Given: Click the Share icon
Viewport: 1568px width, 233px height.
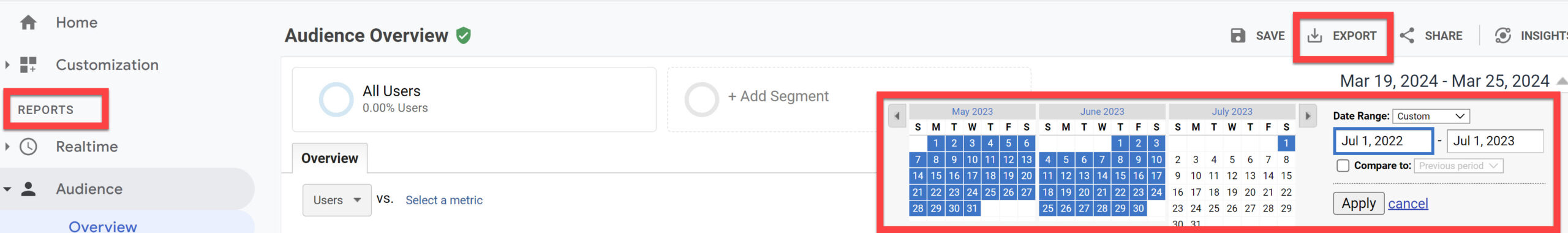Looking at the screenshot, I should click(1407, 36).
